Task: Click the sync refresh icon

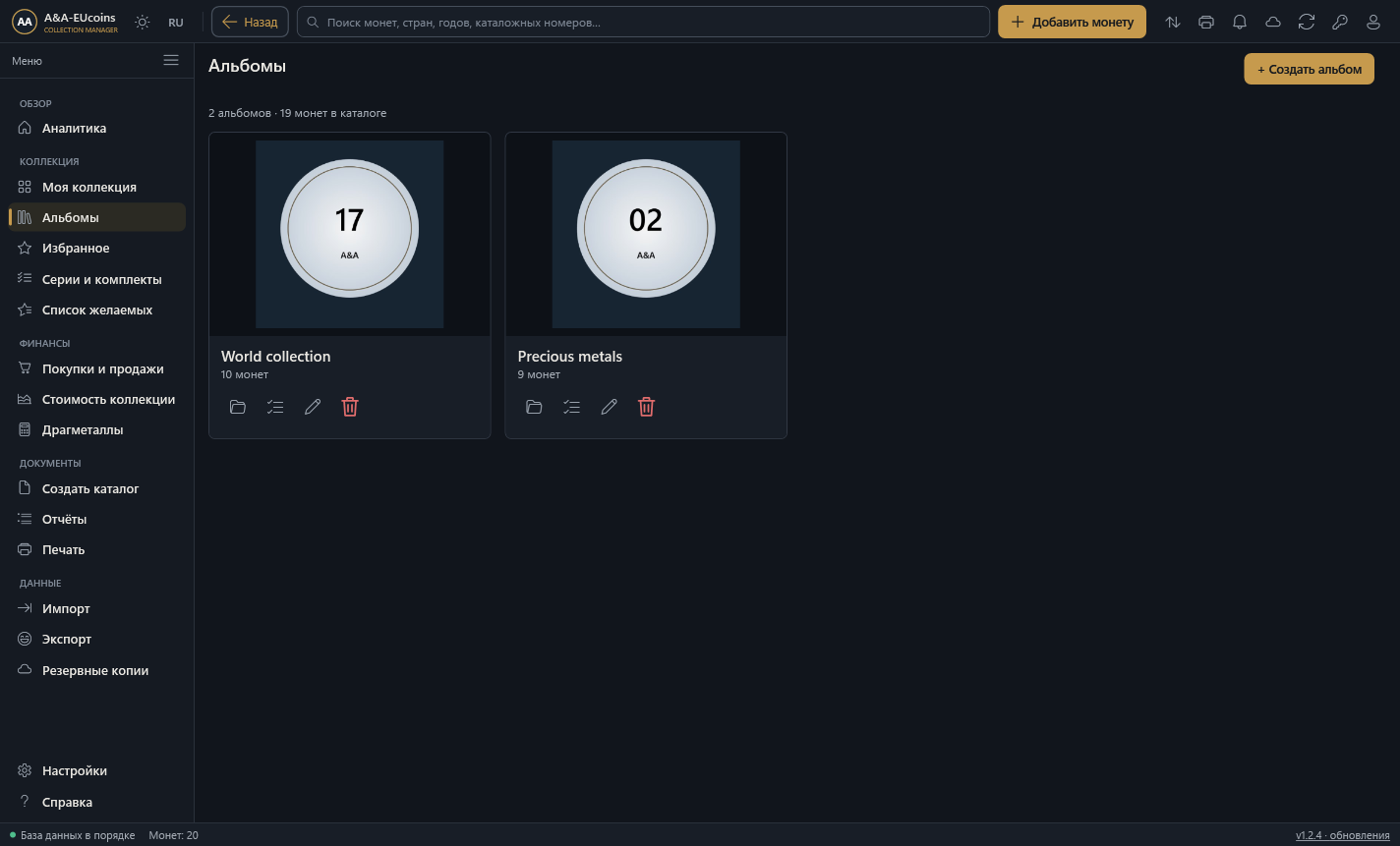Action: 1307,22
